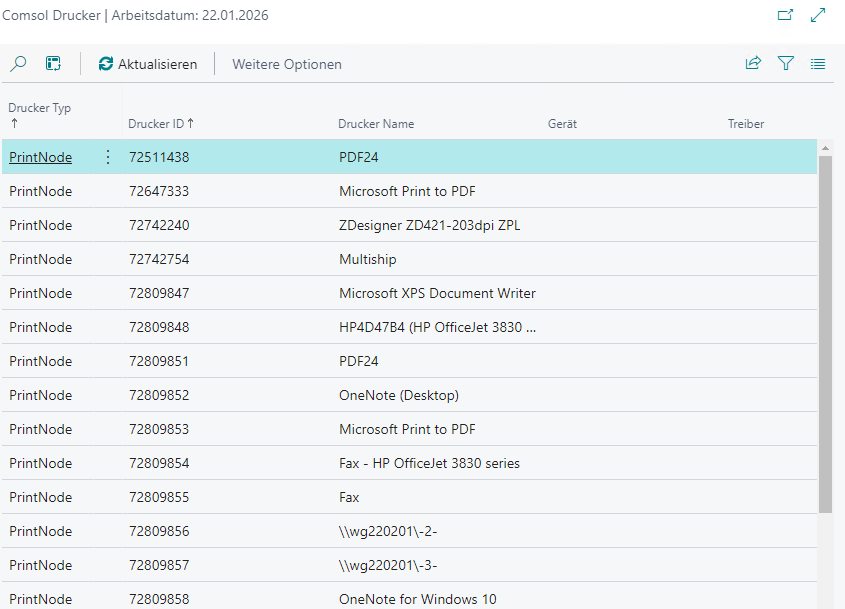Screen dimensions: 845x609
Task: Select Drucker ID 72809856 cell
Action: tap(159, 530)
